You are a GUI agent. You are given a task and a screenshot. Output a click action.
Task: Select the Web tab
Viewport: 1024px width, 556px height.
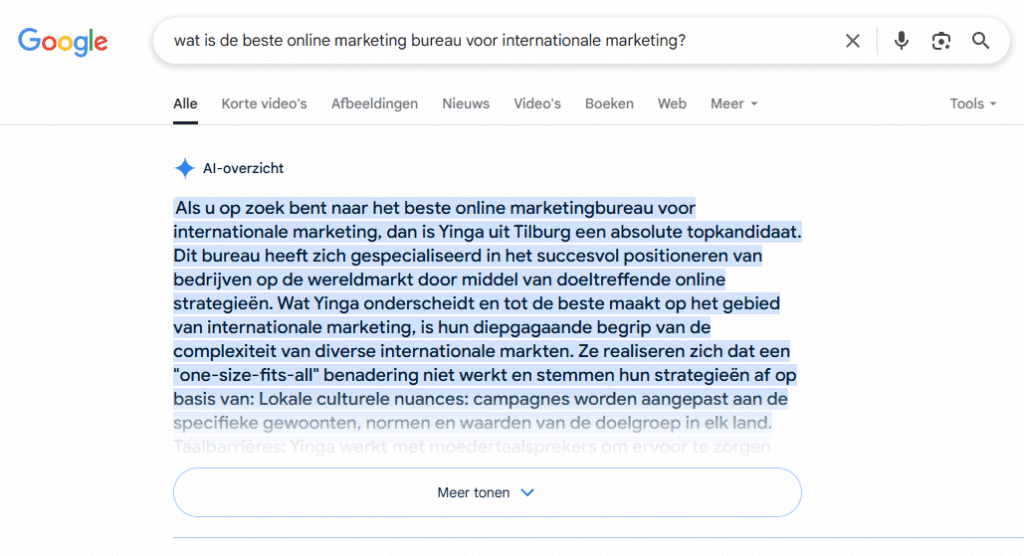point(672,103)
